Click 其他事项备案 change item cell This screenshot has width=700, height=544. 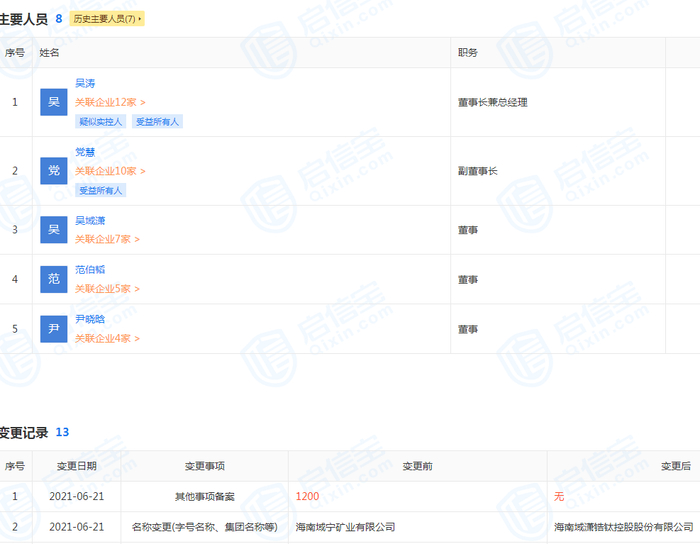coord(205,497)
